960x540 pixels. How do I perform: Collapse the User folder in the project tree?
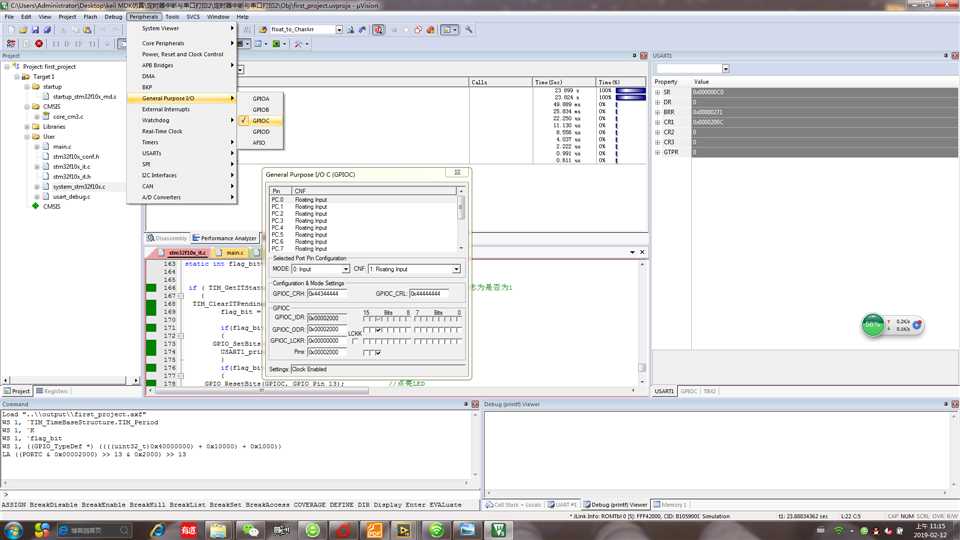coord(27,137)
